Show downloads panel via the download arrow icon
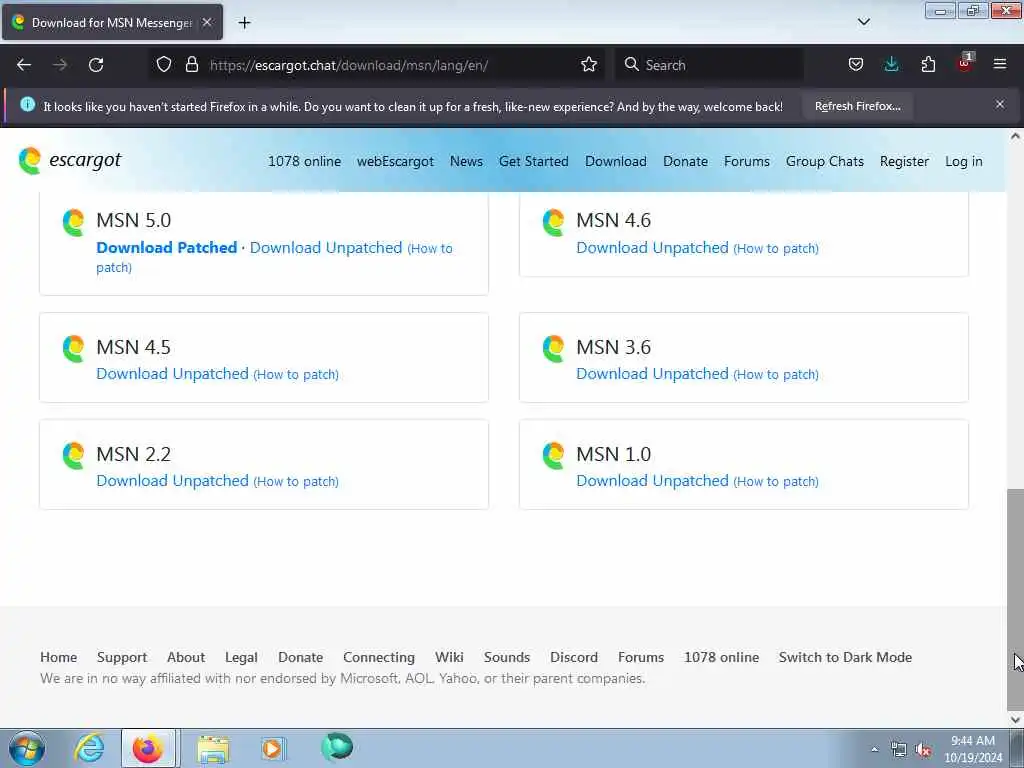Image resolution: width=1024 pixels, height=768 pixels. [891, 64]
